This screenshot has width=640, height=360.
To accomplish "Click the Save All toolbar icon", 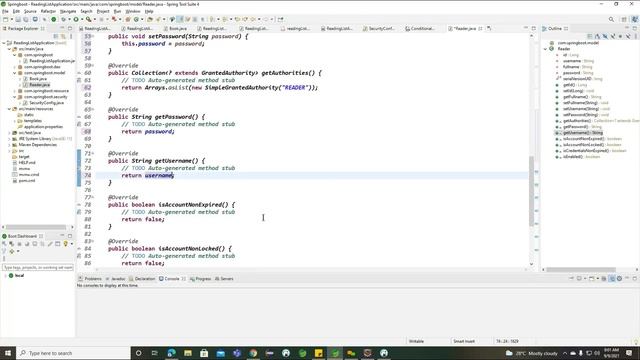I will [26, 19].
